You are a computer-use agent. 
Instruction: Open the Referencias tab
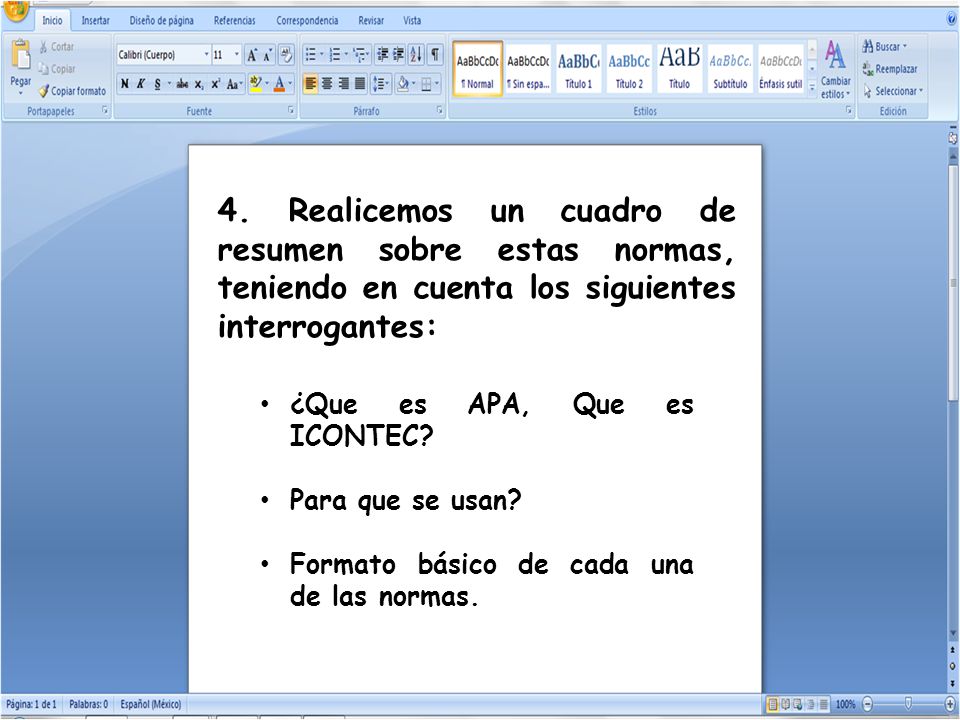click(234, 20)
